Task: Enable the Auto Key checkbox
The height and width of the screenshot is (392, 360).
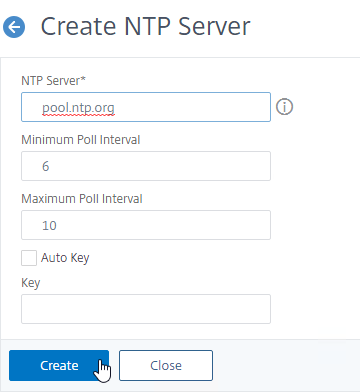Action: coord(29,258)
